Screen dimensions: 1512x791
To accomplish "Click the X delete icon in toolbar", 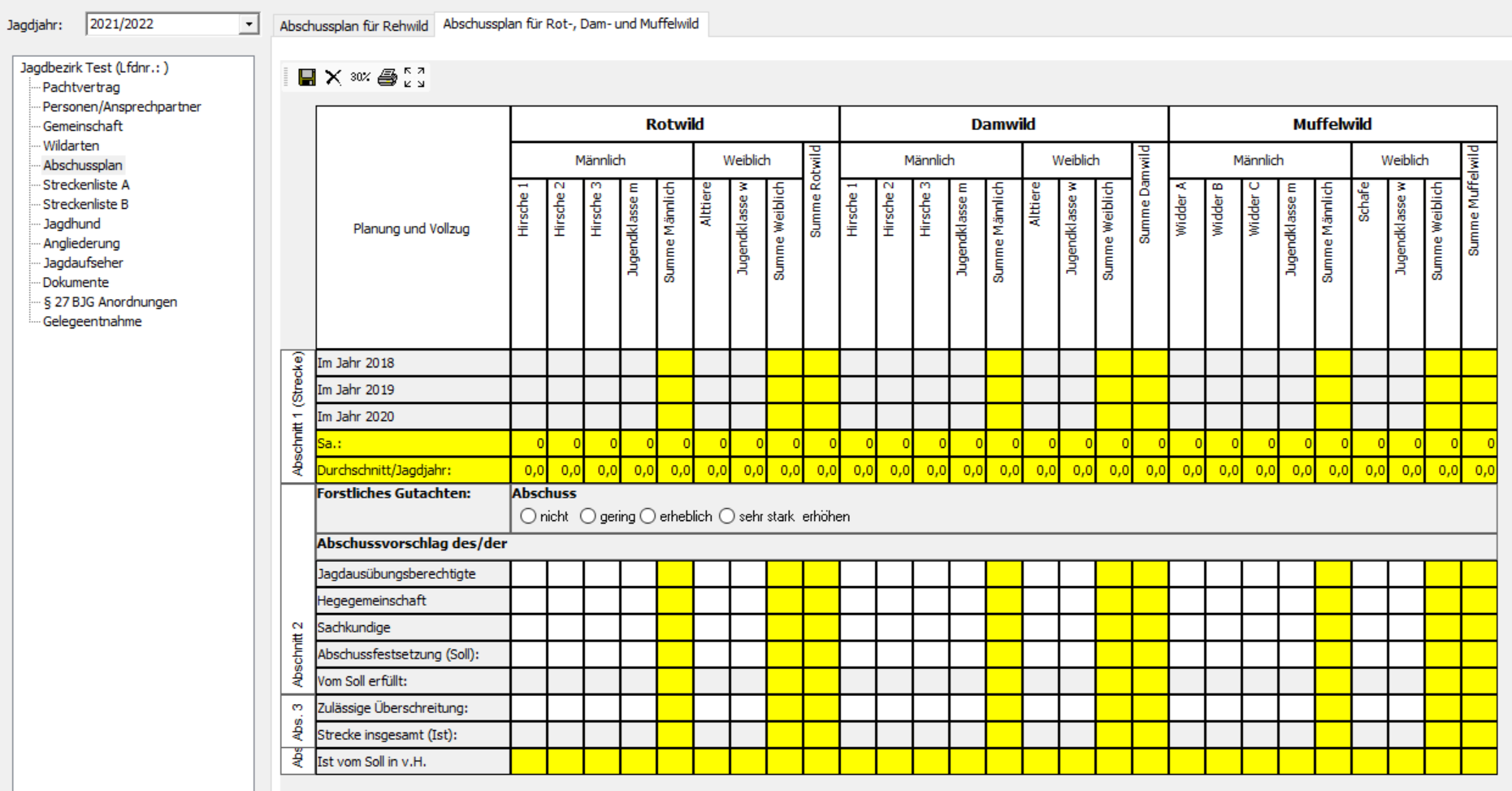I will pos(333,77).
